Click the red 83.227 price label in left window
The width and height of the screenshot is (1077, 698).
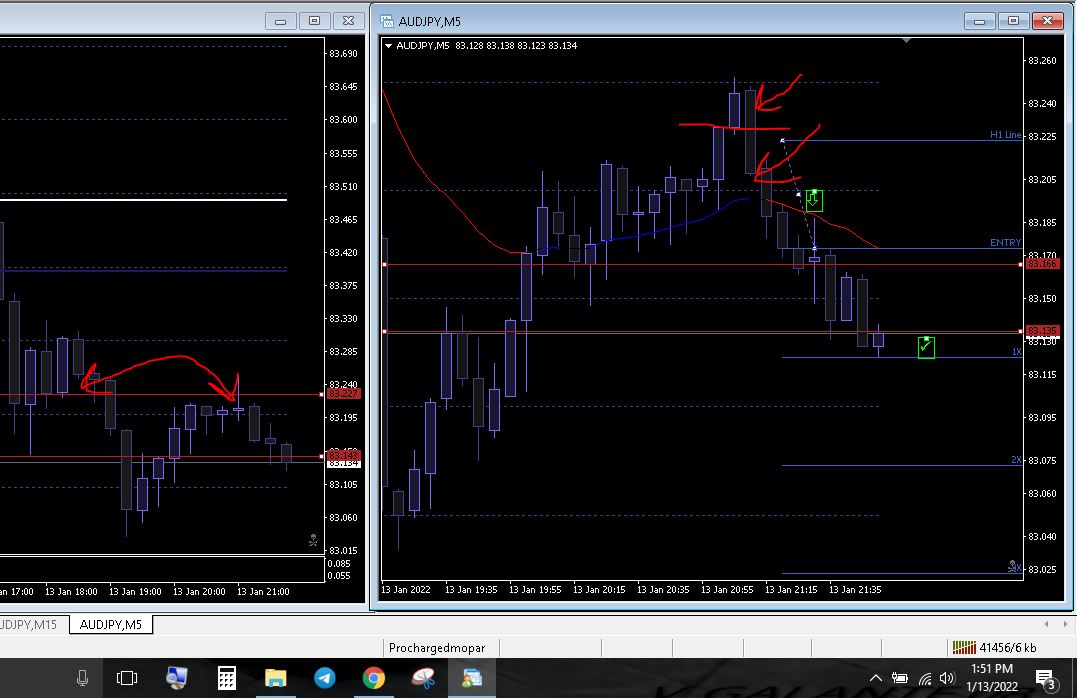[343, 394]
